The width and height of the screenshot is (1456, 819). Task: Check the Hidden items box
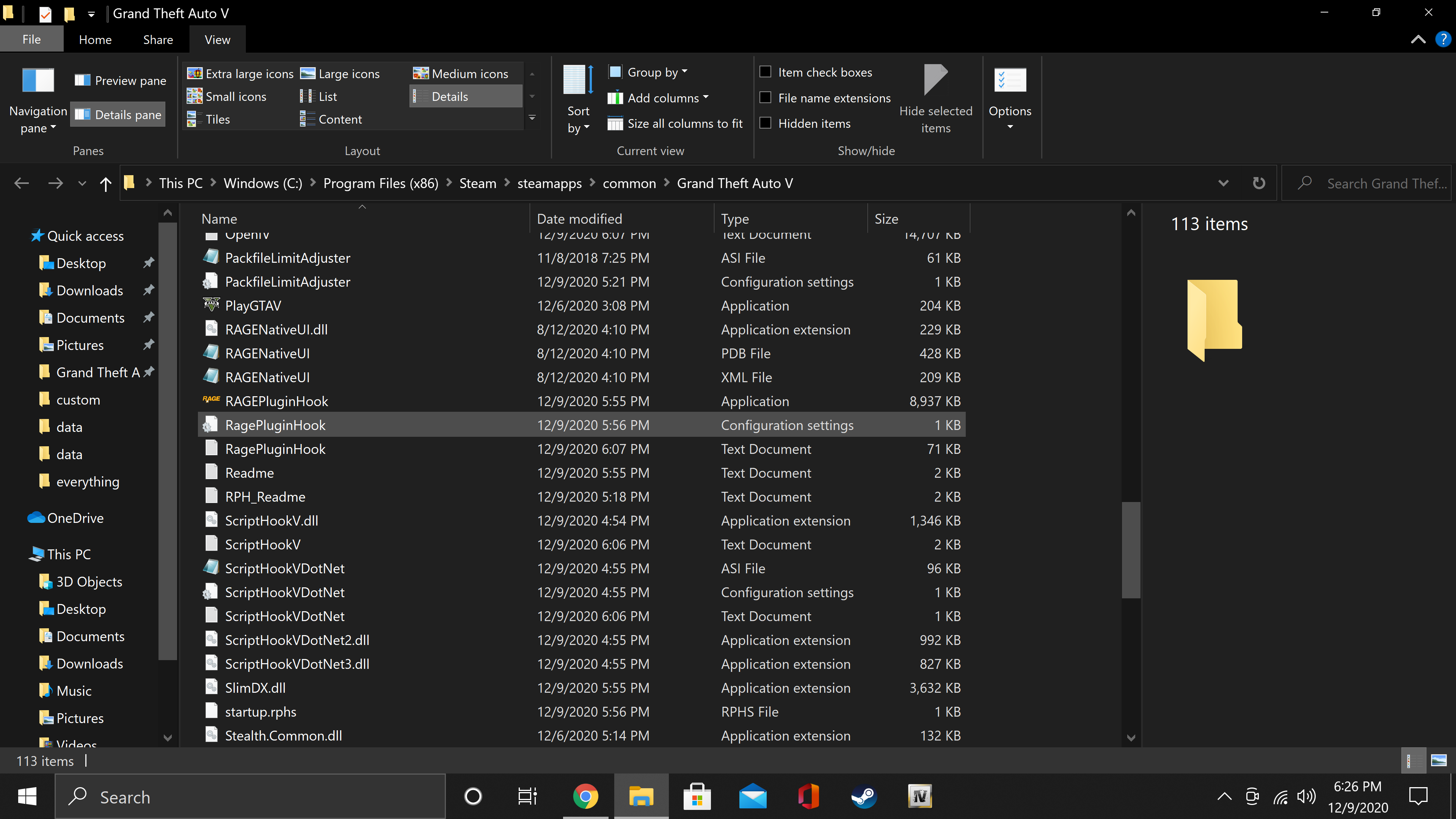click(765, 123)
